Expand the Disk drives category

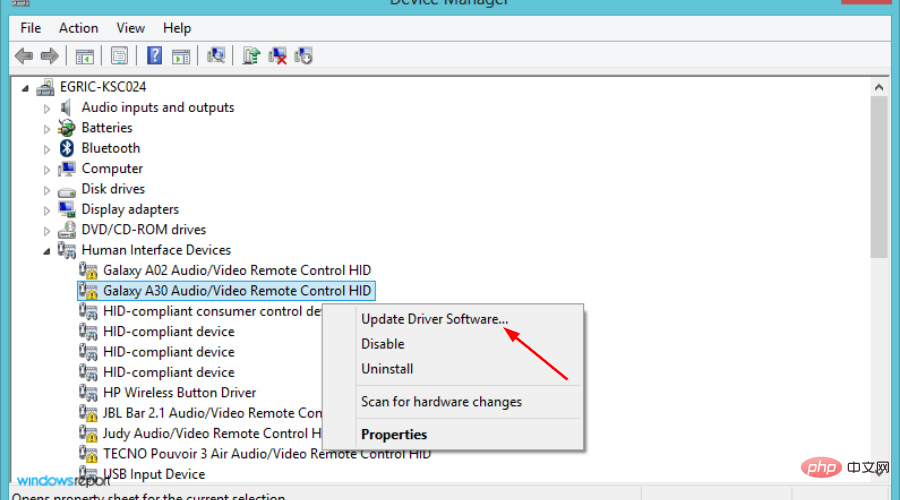click(x=47, y=190)
